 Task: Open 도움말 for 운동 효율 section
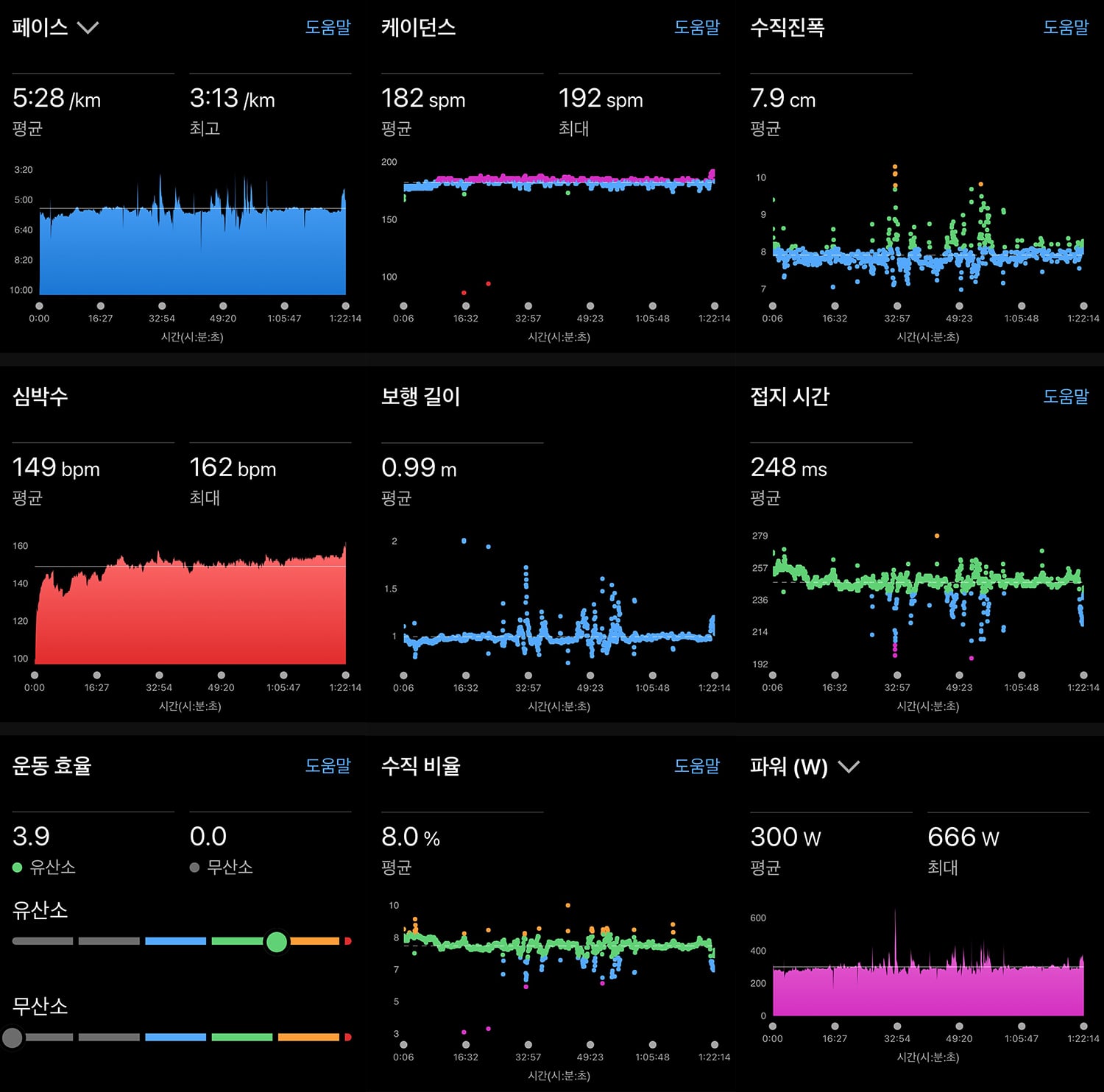pos(328,766)
